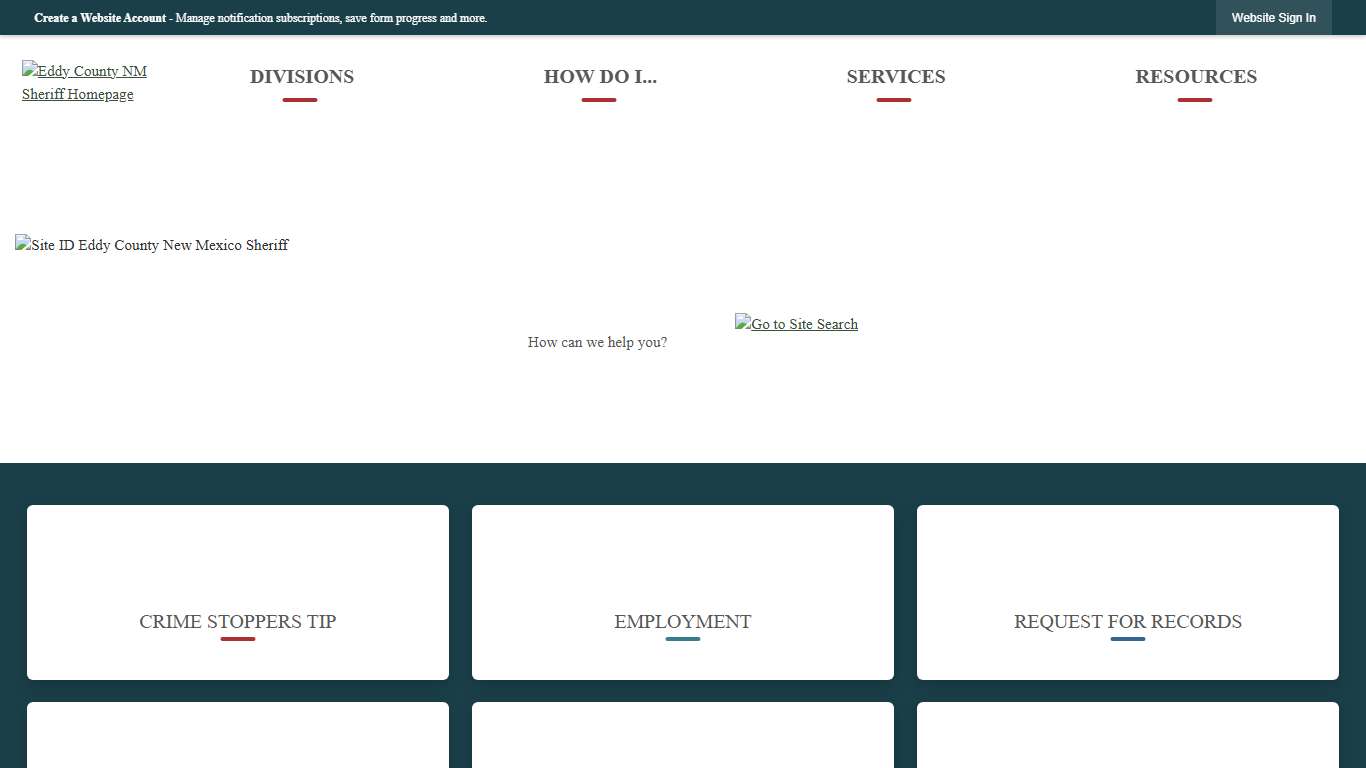Viewport: 1366px width, 768px height.
Task: Click the "Manage notification subscriptions" banner text
Action: (331, 18)
